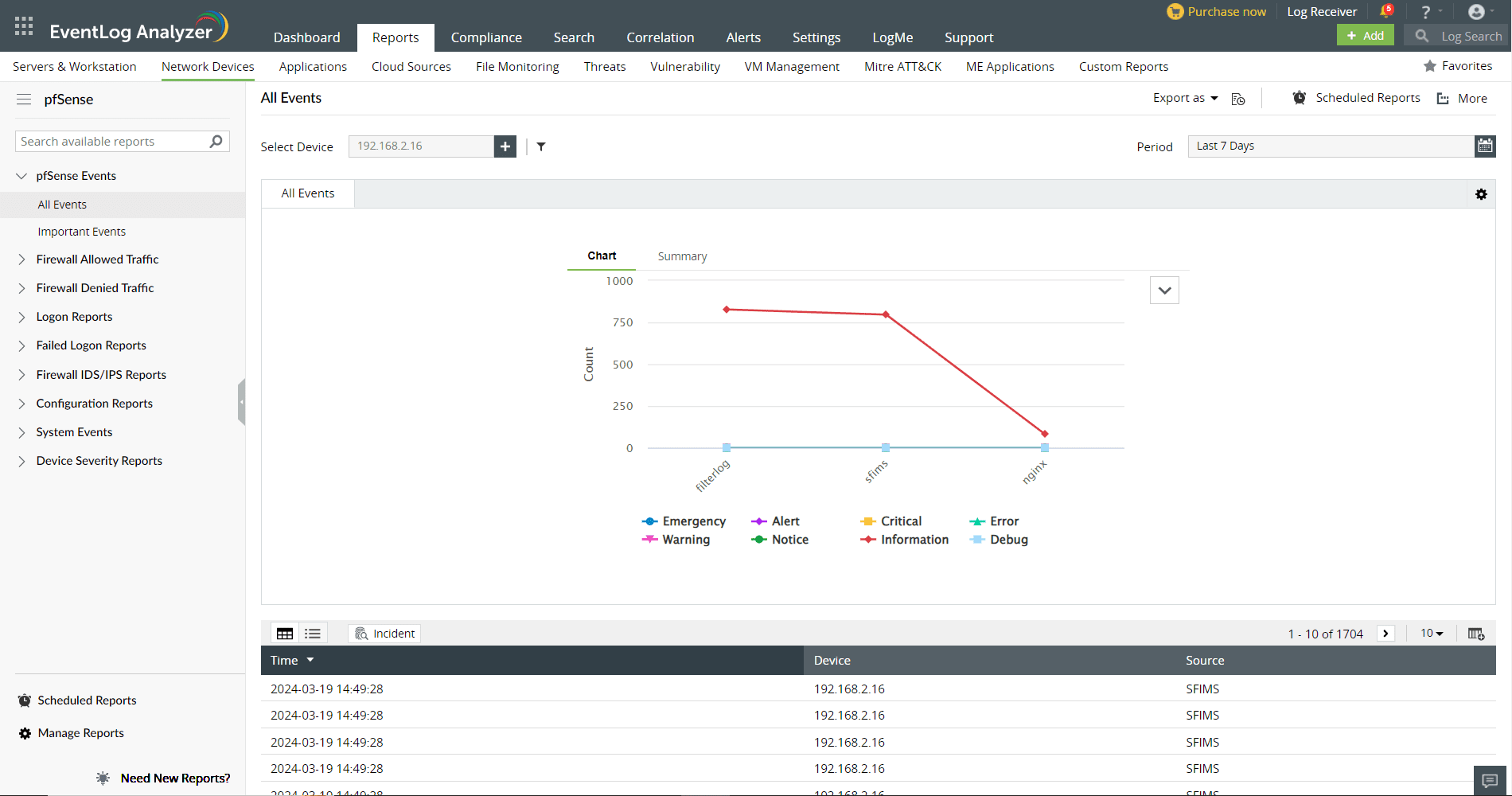Open the chart settings gear icon
The image size is (1512, 796).
(1481, 193)
